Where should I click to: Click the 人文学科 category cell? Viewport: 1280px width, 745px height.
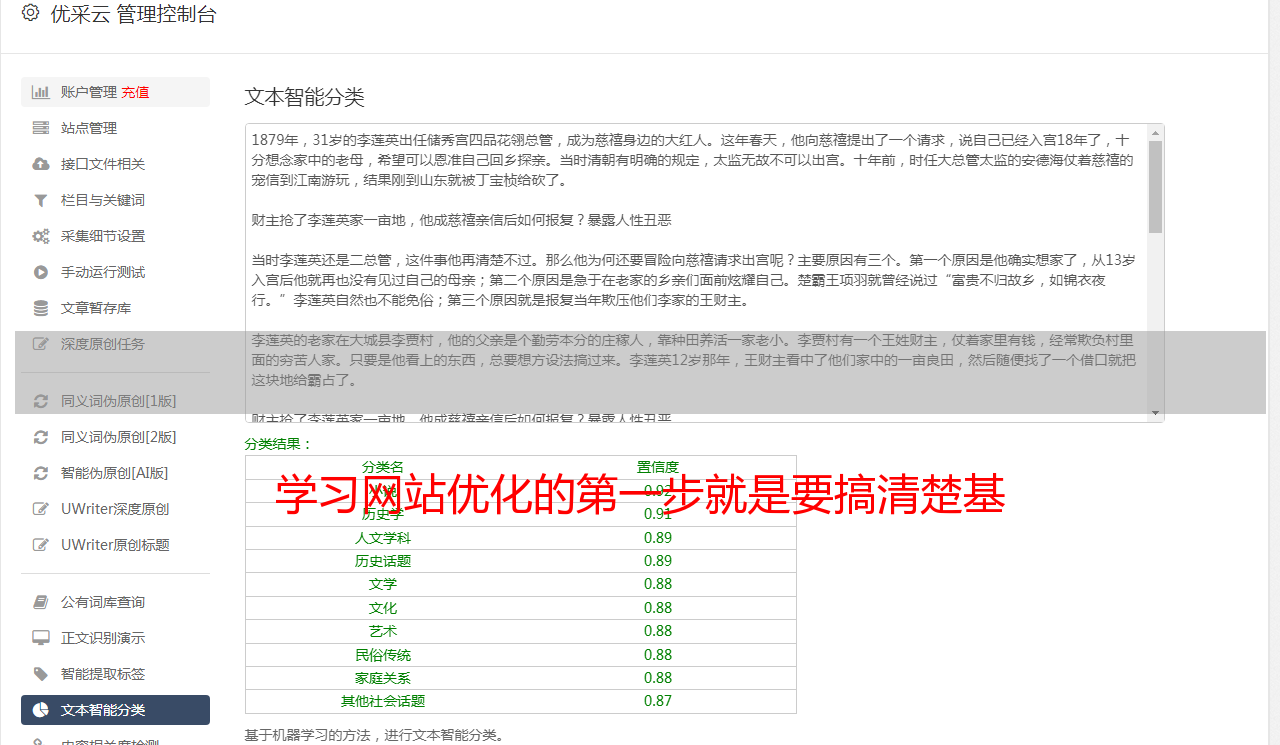tap(383, 538)
